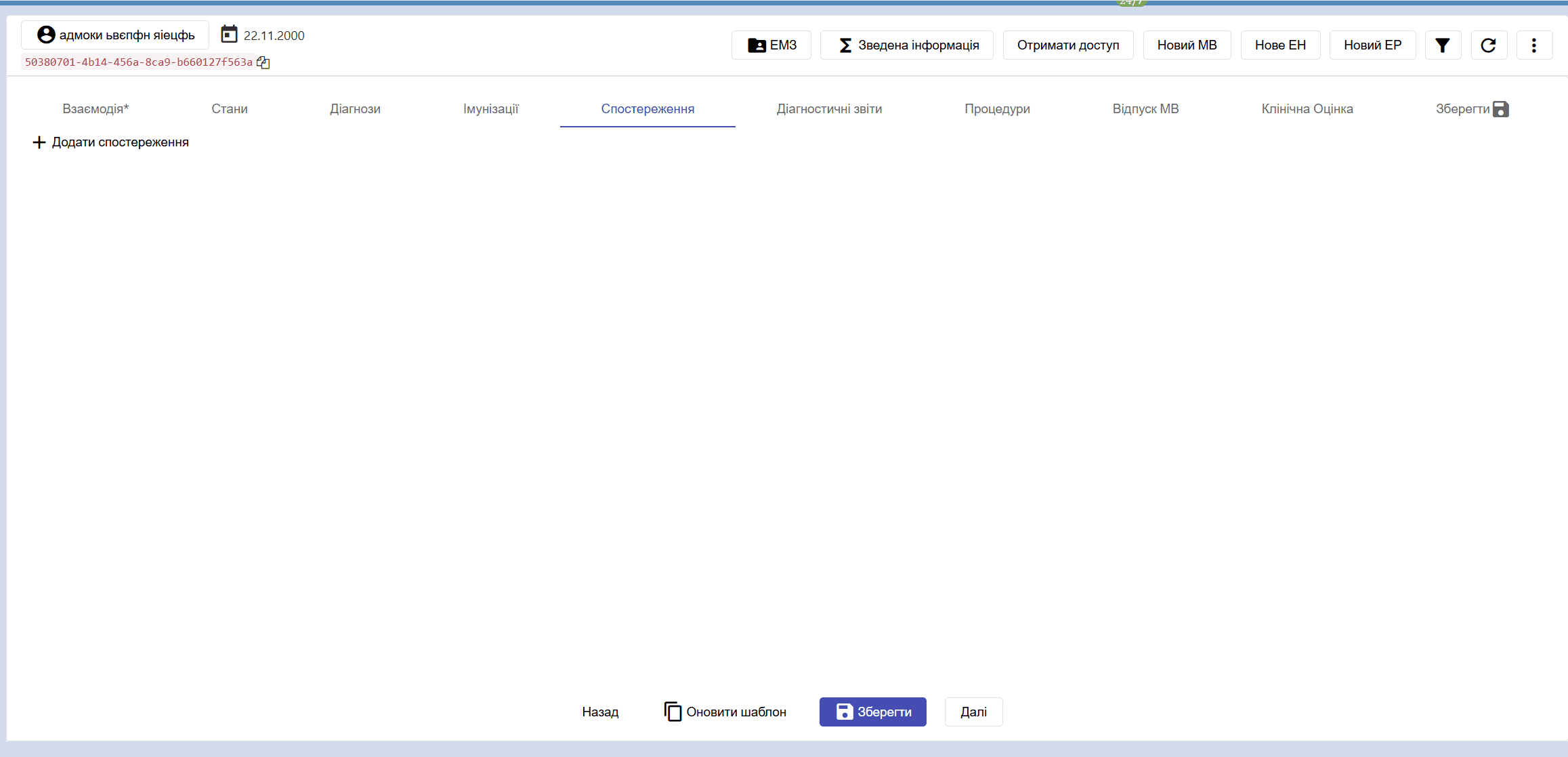Click the calendar icon beside birth date
This screenshot has width=1568, height=757.
[229, 35]
